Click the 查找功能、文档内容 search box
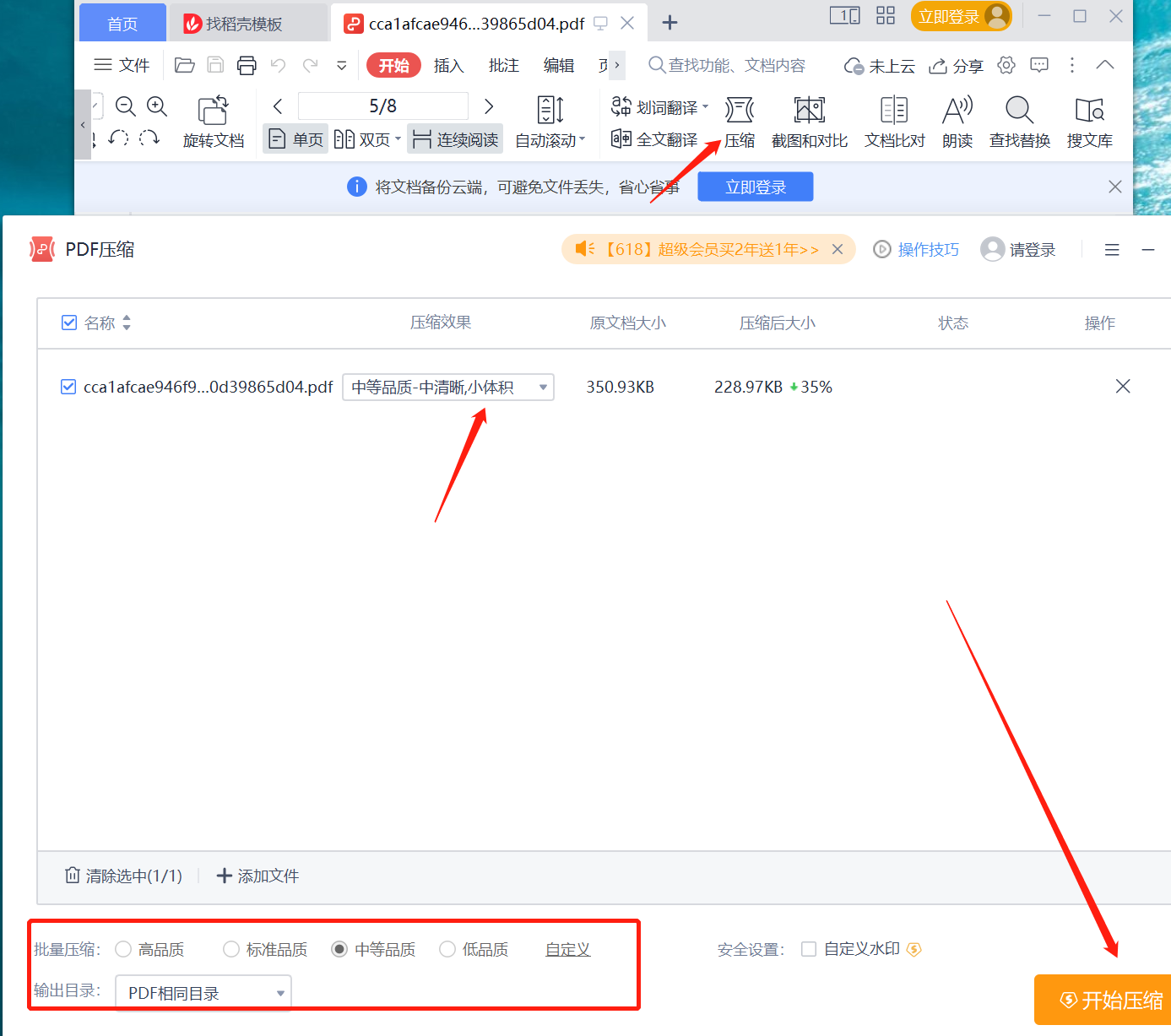Image resolution: width=1171 pixels, height=1036 pixels. tap(727, 65)
